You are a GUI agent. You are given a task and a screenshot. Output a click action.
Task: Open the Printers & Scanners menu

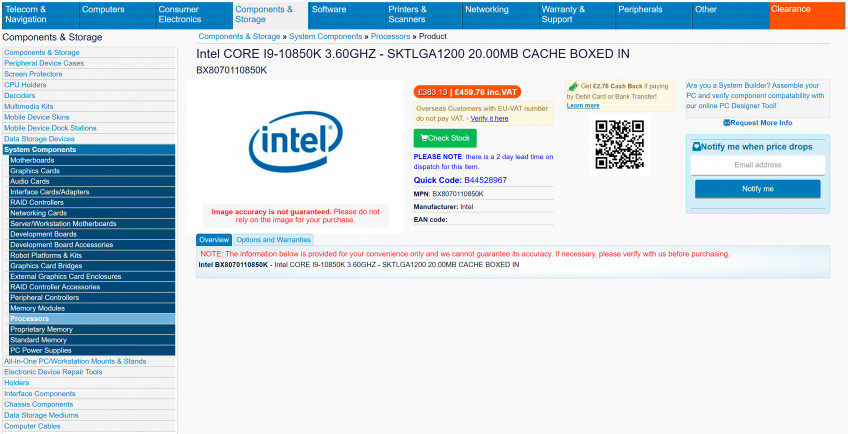(x=423, y=15)
